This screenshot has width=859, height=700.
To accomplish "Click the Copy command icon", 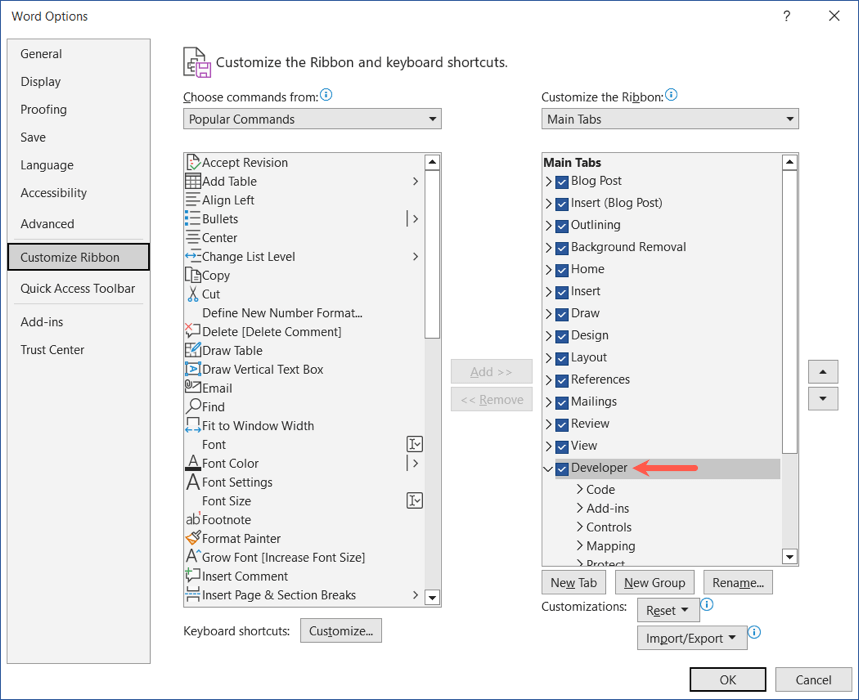I will (x=193, y=275).
